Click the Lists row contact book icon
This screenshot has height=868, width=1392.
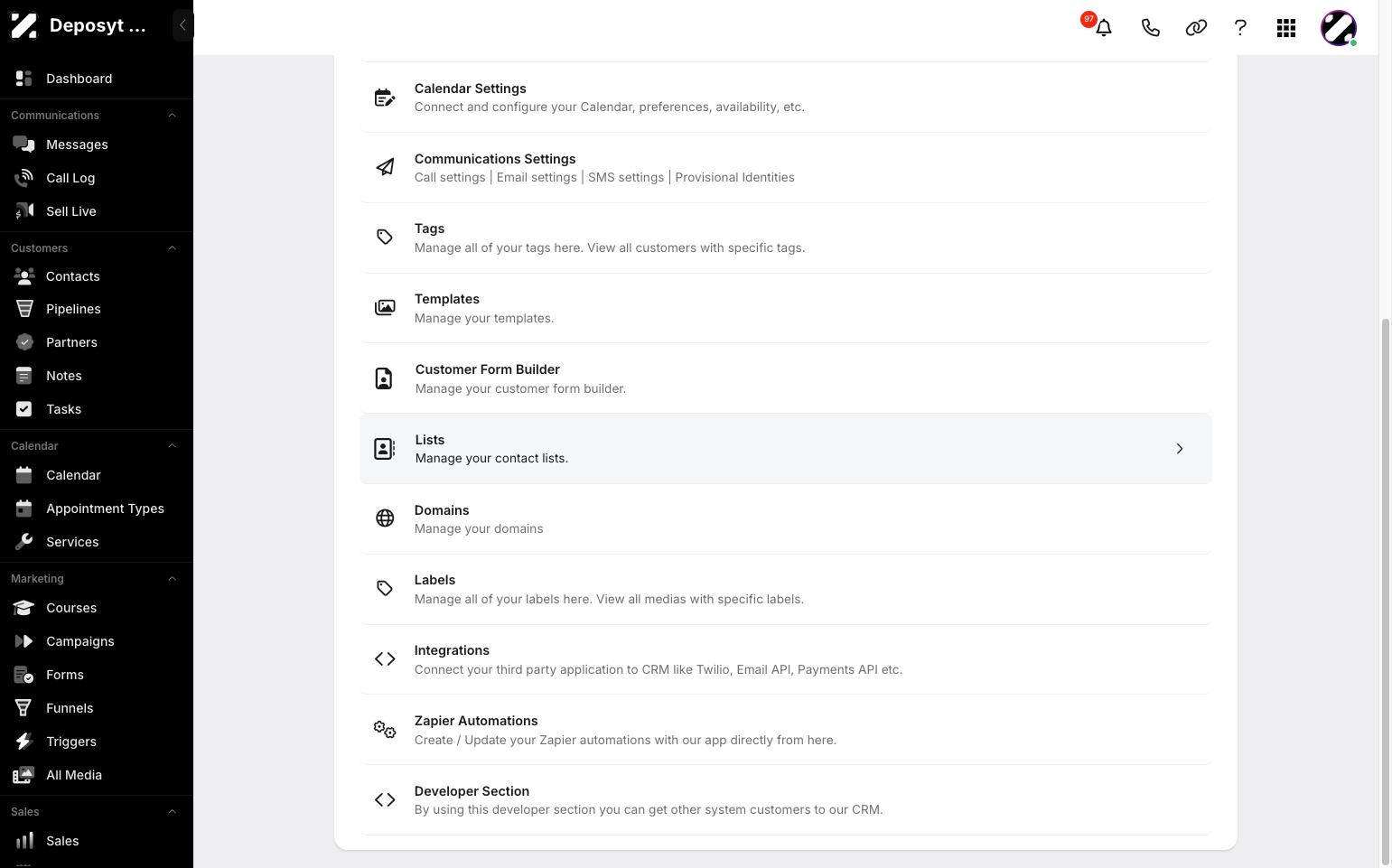pyautogui.click(x=385, y=449)
